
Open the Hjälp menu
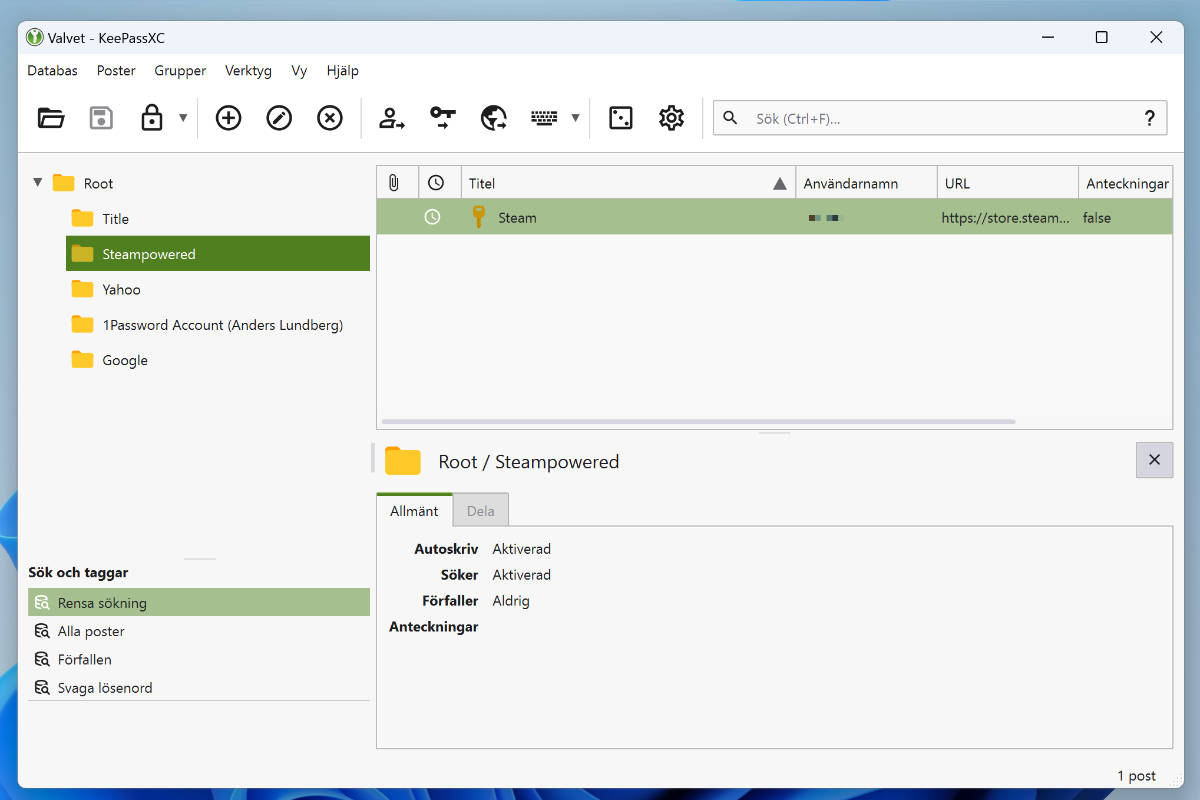343,71
